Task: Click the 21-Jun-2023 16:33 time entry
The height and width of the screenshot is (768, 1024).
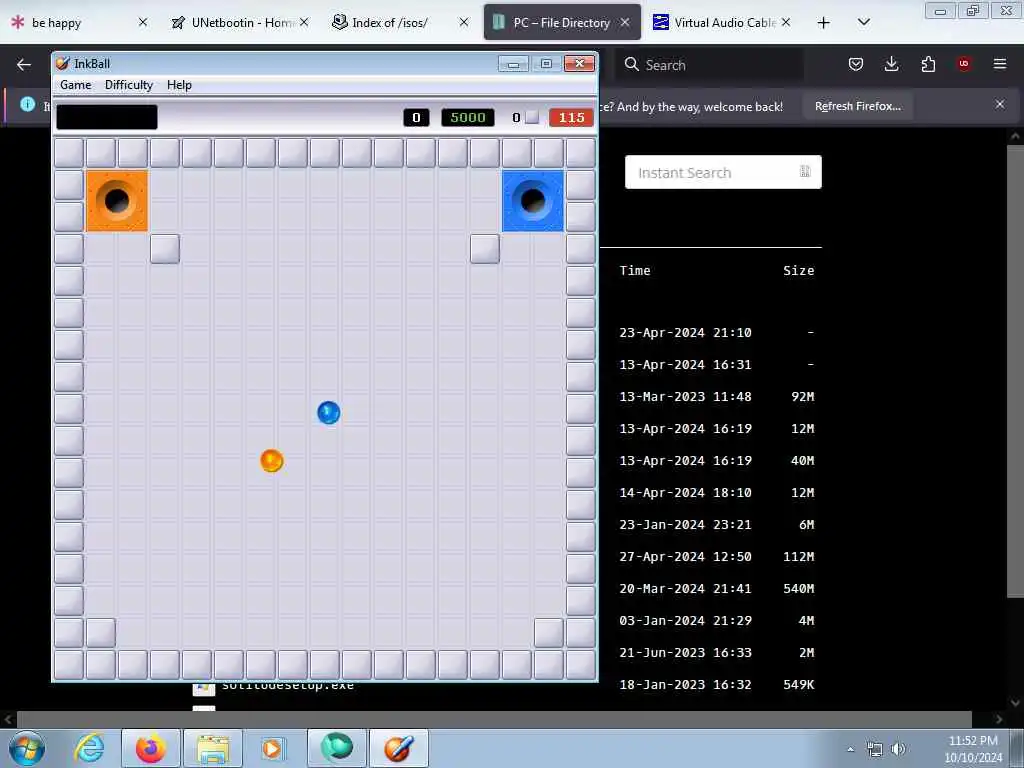Action: [x=685, y=652]
